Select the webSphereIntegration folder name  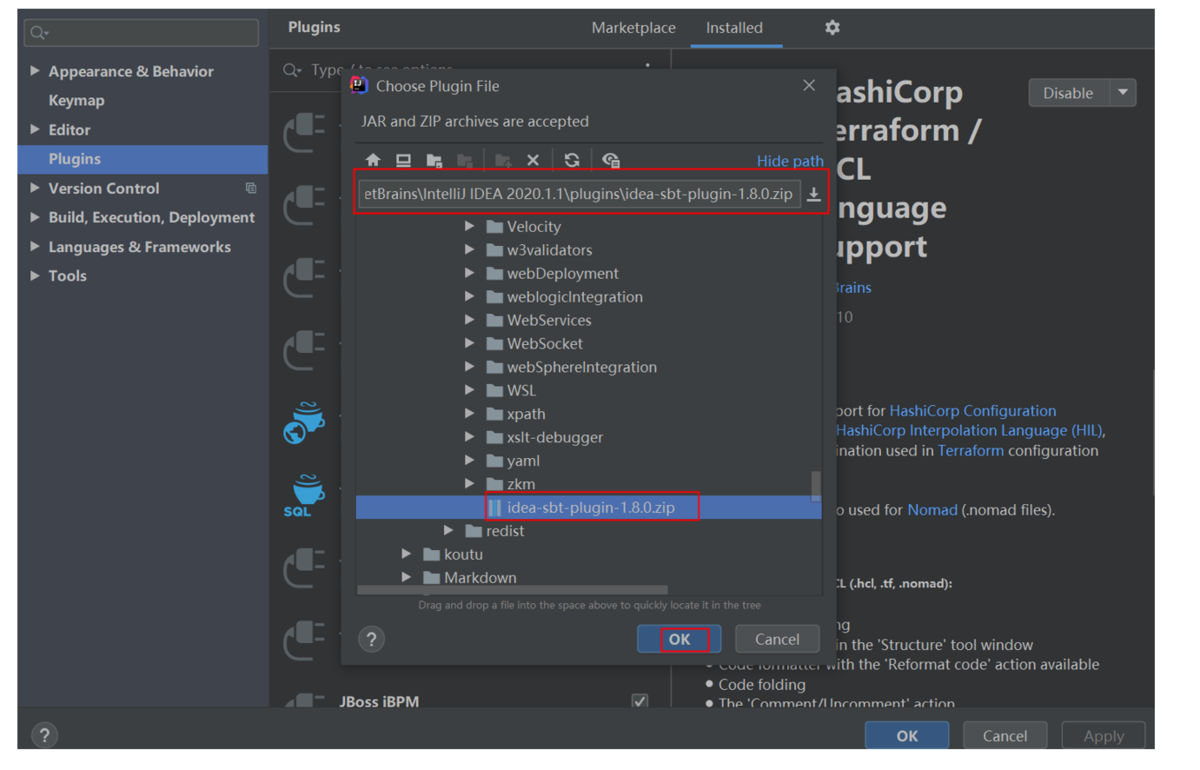pos(581,367)
